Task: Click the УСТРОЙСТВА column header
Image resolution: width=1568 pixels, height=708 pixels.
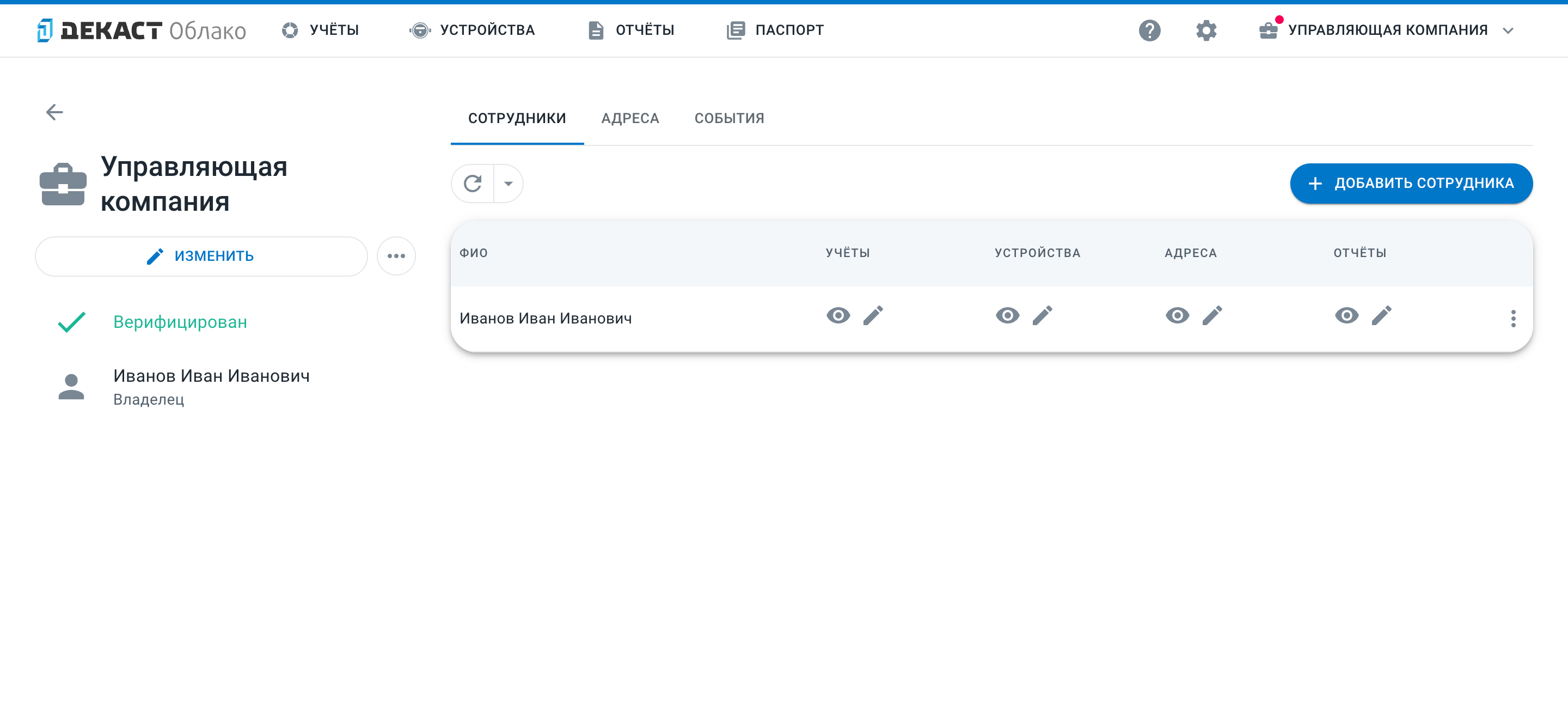Action: coord(1037,253)
